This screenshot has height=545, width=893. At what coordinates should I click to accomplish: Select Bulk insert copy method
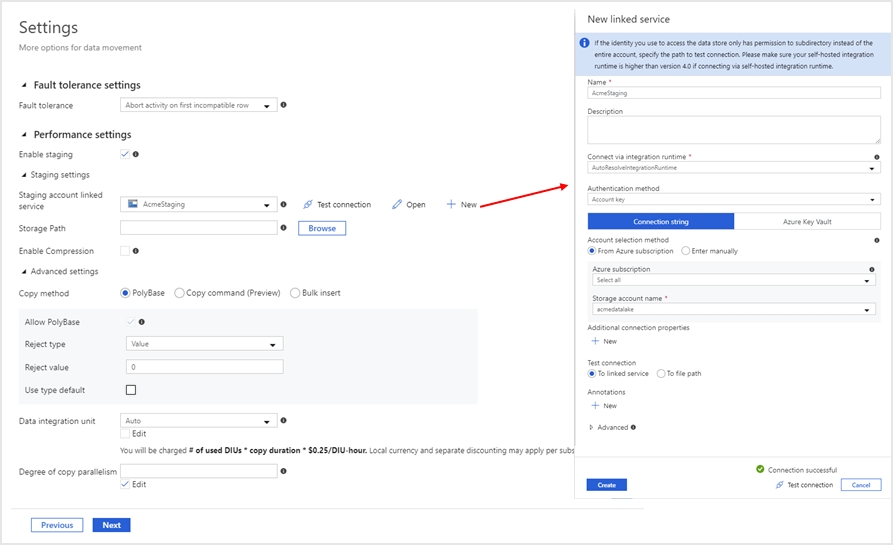pos(295,293)
